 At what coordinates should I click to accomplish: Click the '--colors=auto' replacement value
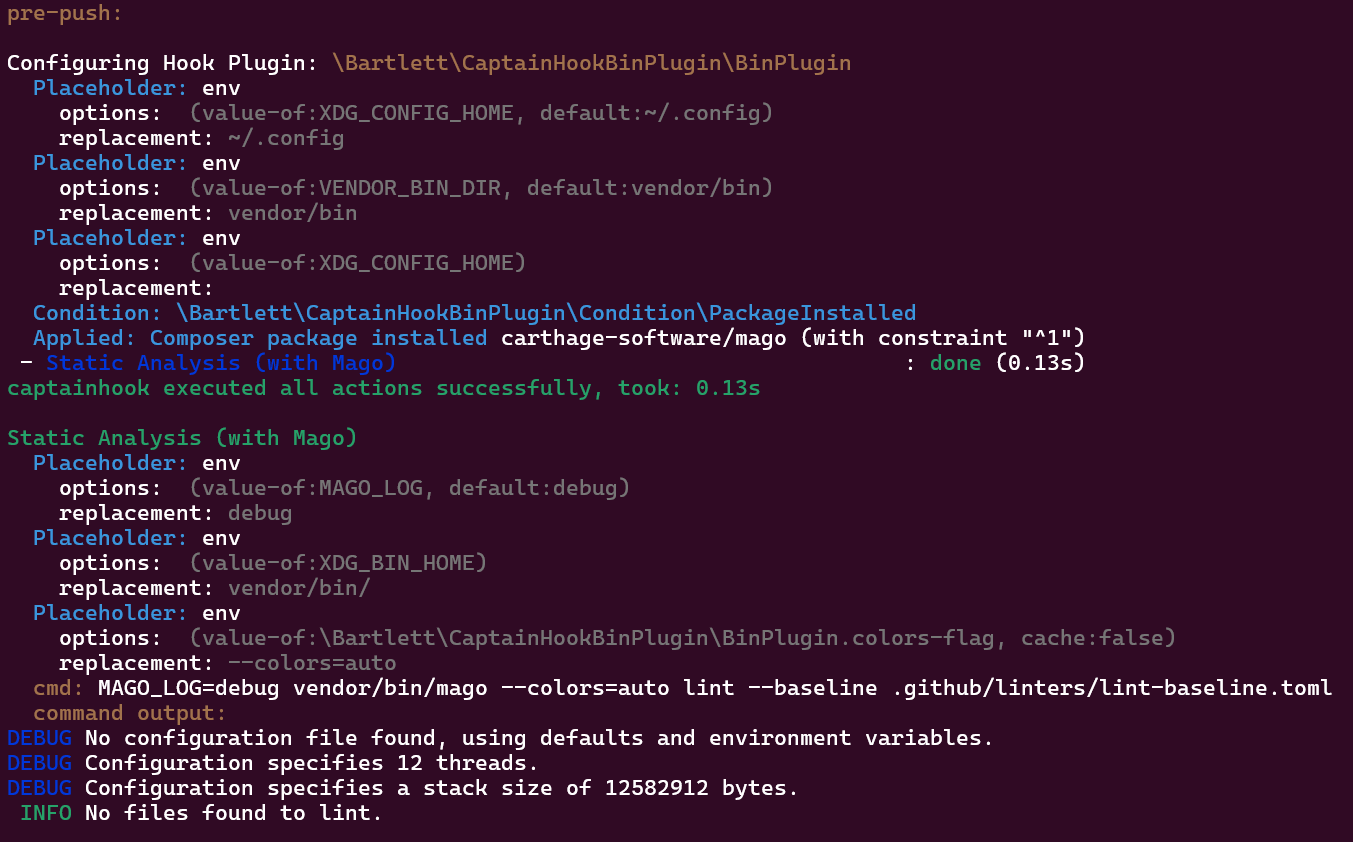click(312, 663)
